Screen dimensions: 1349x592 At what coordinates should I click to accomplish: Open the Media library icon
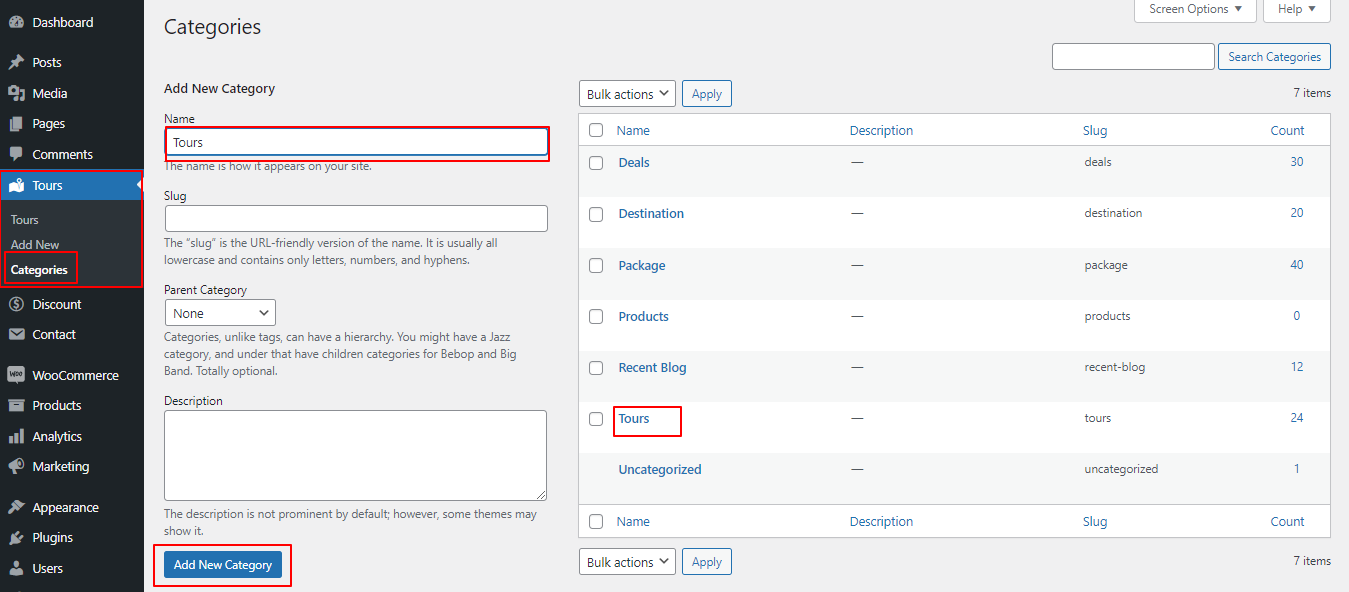pyautogui.click(x=16, y=93)
